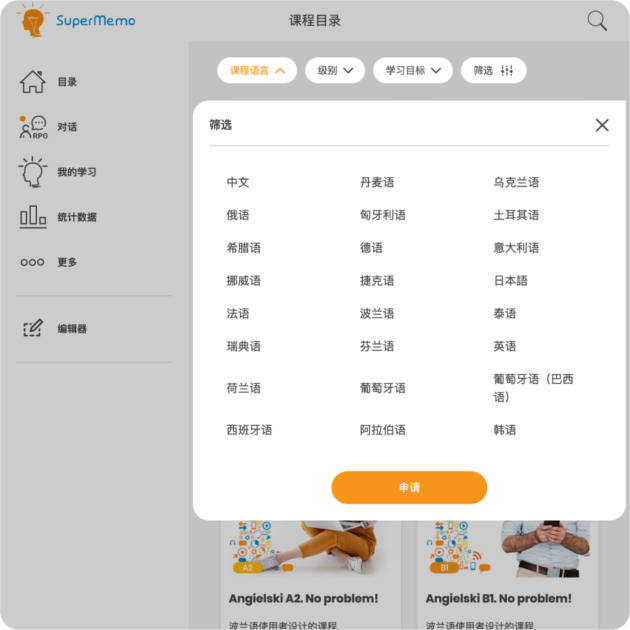Open 统计数据 bar chart icon
This screenshot has height=630, width=630.
(33, 217)
